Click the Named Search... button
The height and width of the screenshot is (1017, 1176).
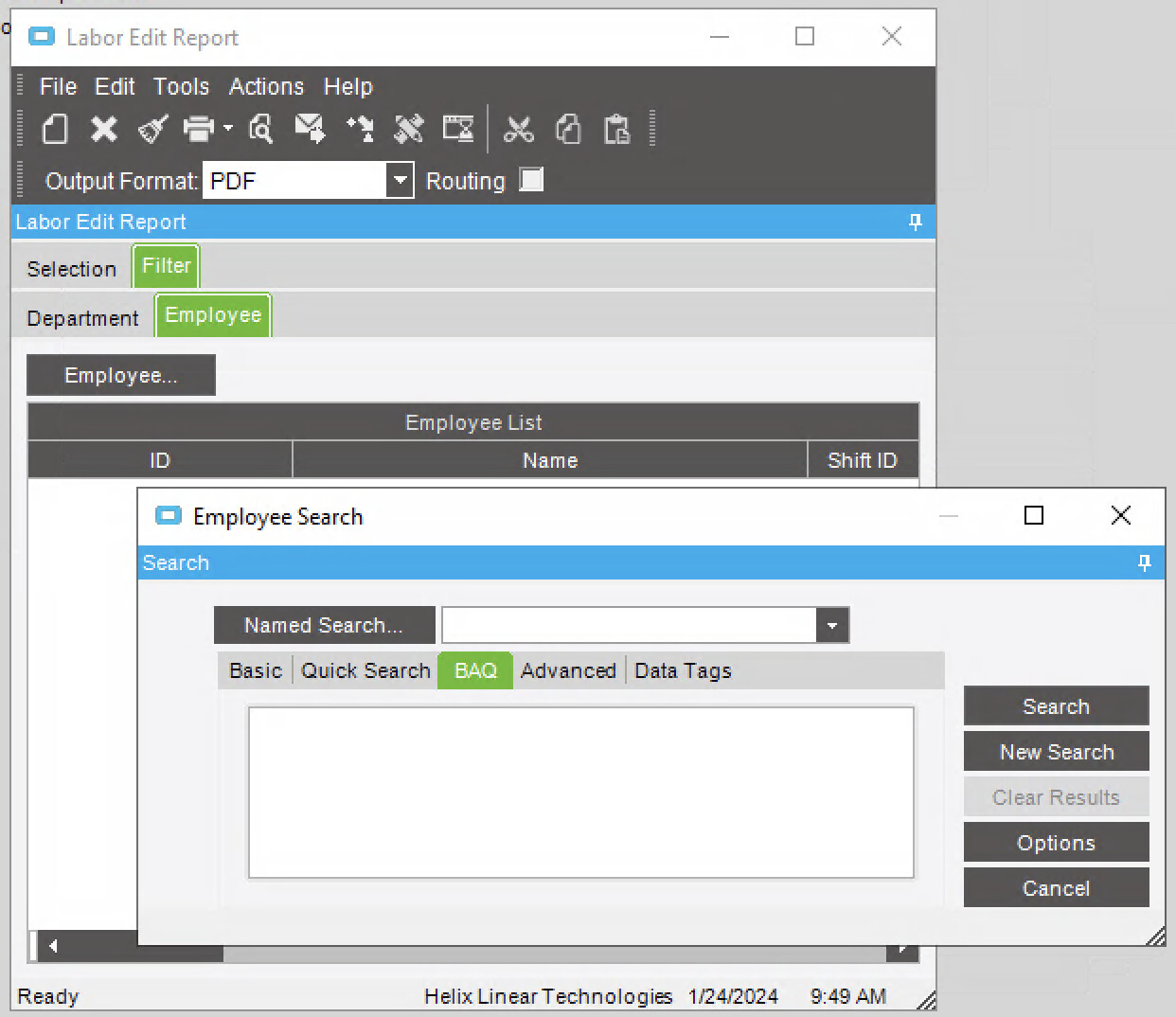click(324, 625)
